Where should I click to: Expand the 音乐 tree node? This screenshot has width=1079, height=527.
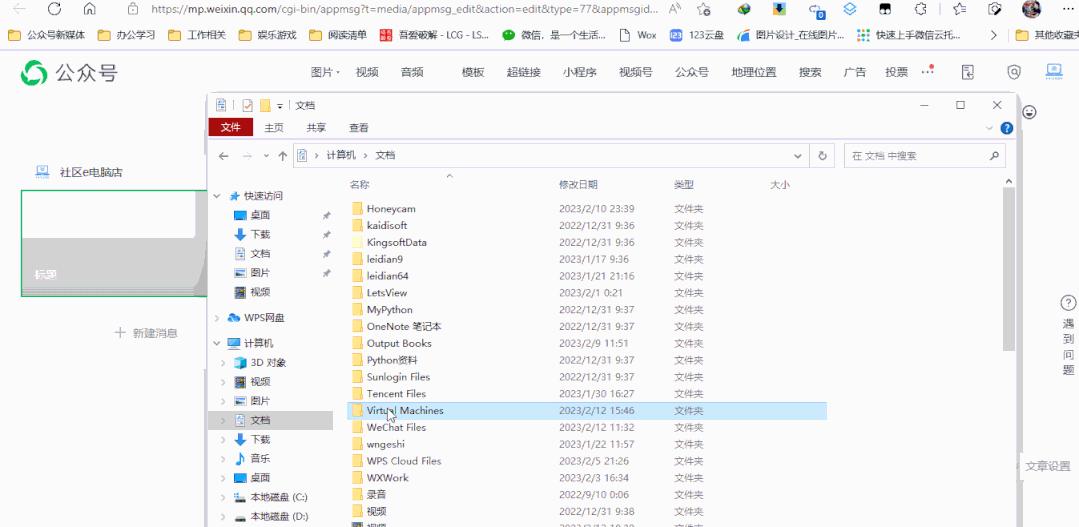[x=223, y=458]
